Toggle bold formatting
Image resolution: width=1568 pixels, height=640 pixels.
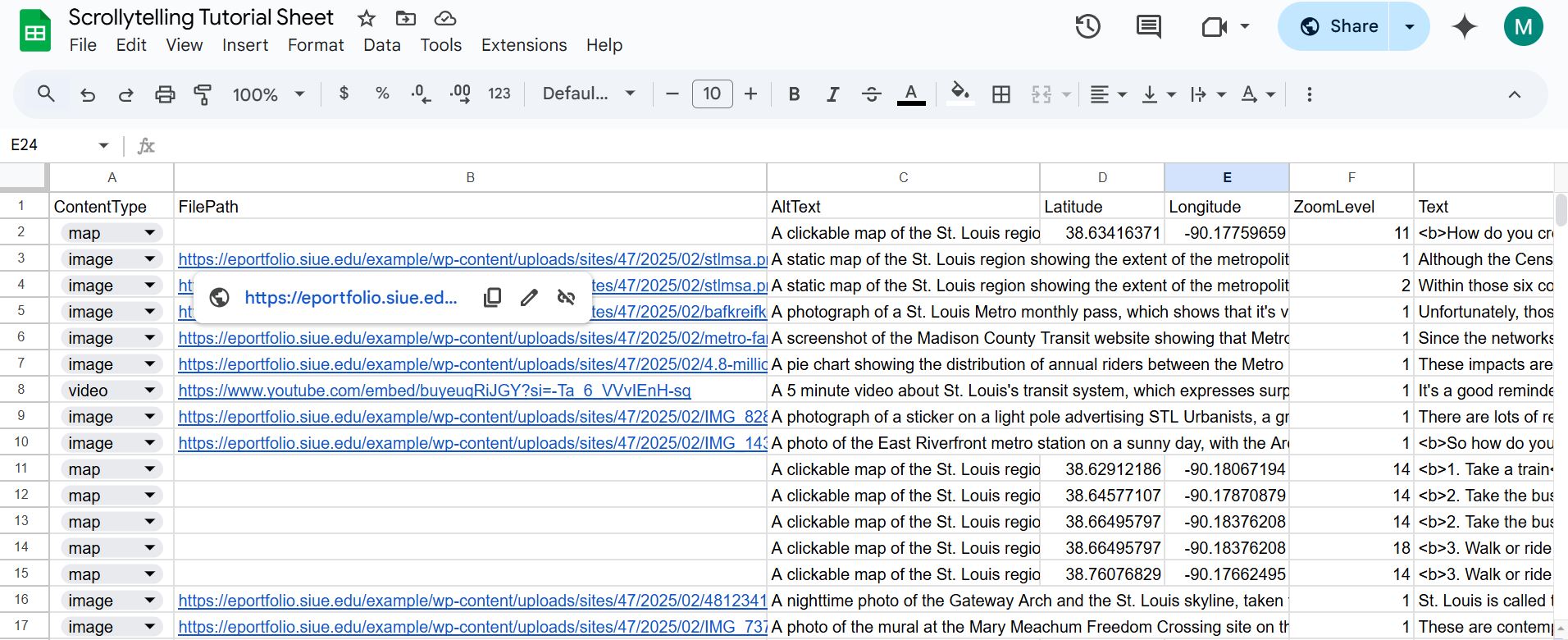click(794, 94)
